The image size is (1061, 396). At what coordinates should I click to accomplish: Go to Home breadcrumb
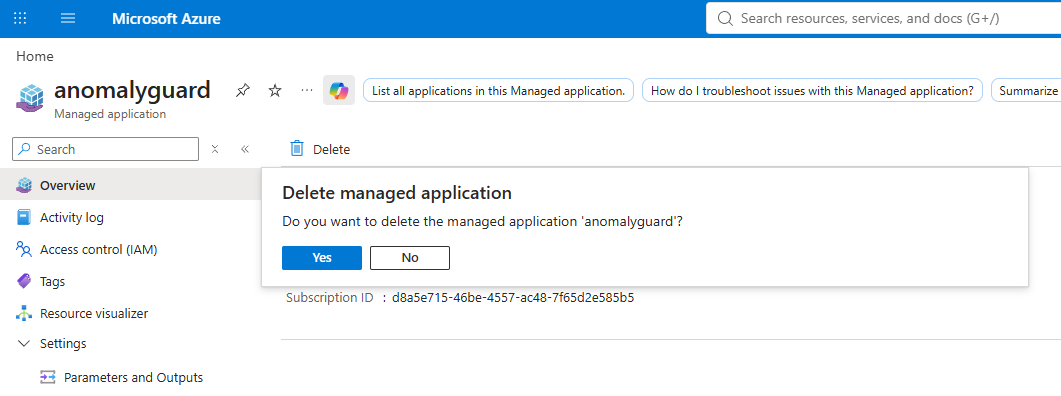35,57
